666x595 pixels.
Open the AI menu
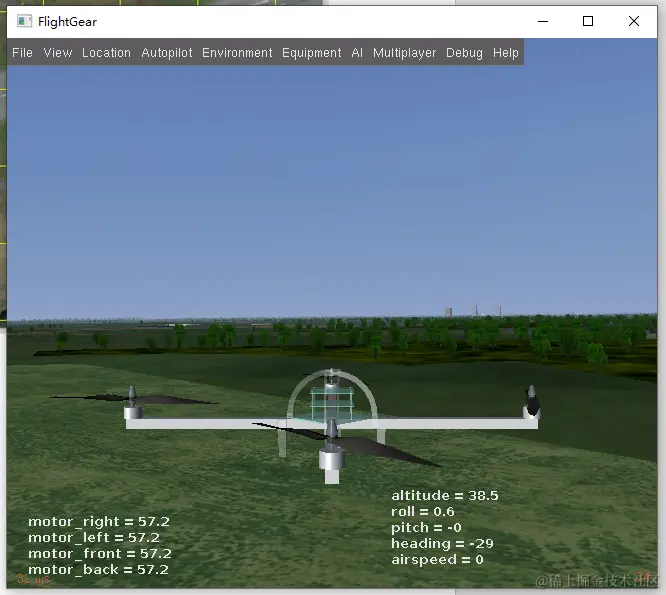click(357, 53)
